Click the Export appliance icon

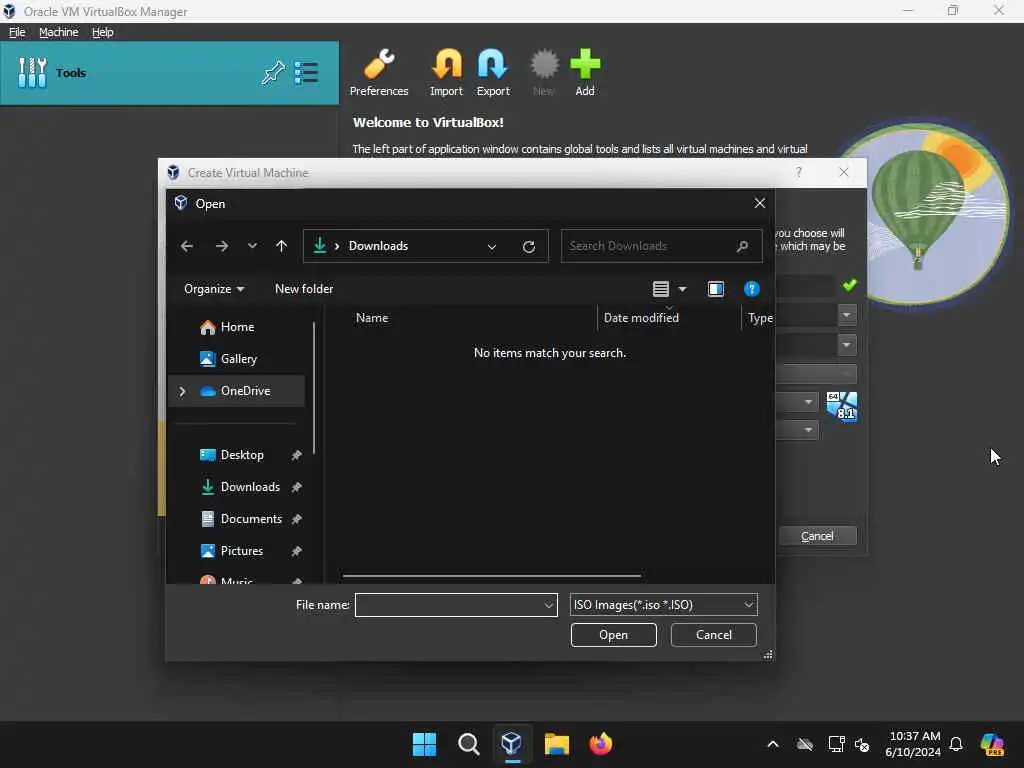(x=492, y=72)
